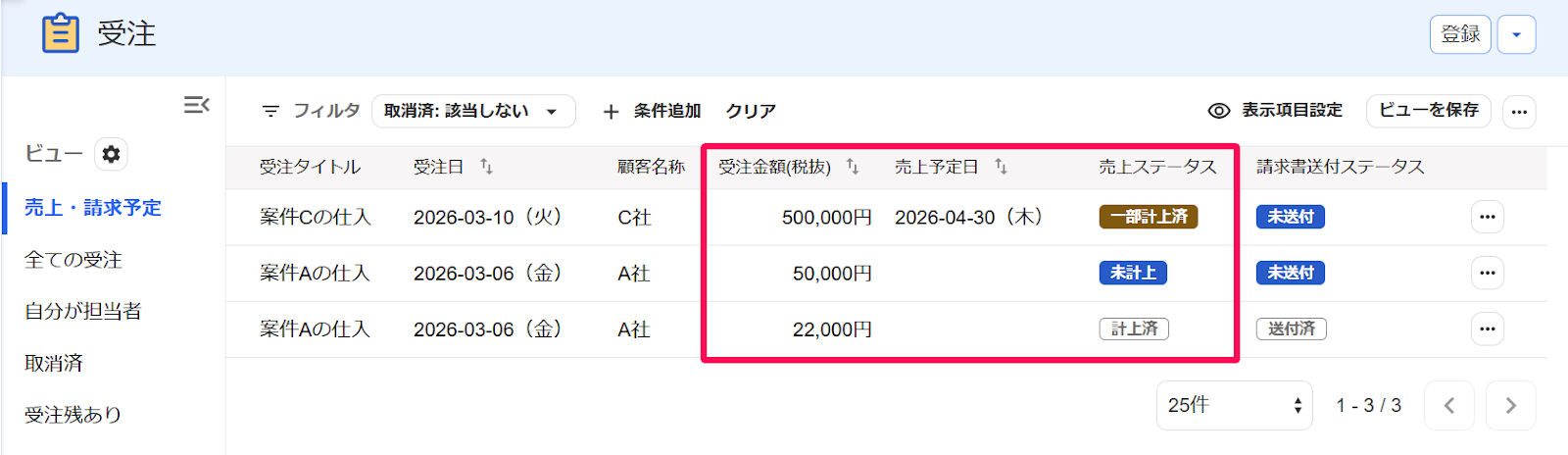Click 案件Aの仕入 in the 22,000円 row

pos(315,329)
